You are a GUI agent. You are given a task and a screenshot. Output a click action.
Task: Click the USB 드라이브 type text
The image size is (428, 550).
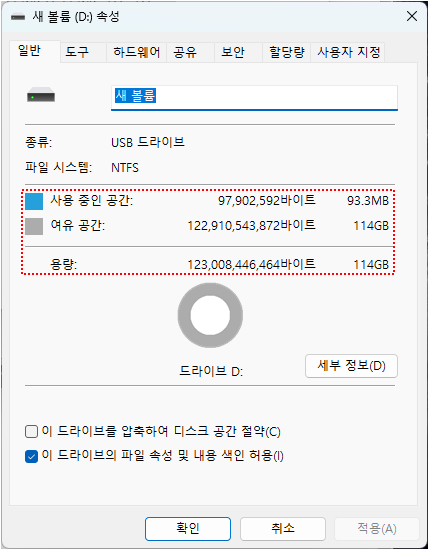148,142
